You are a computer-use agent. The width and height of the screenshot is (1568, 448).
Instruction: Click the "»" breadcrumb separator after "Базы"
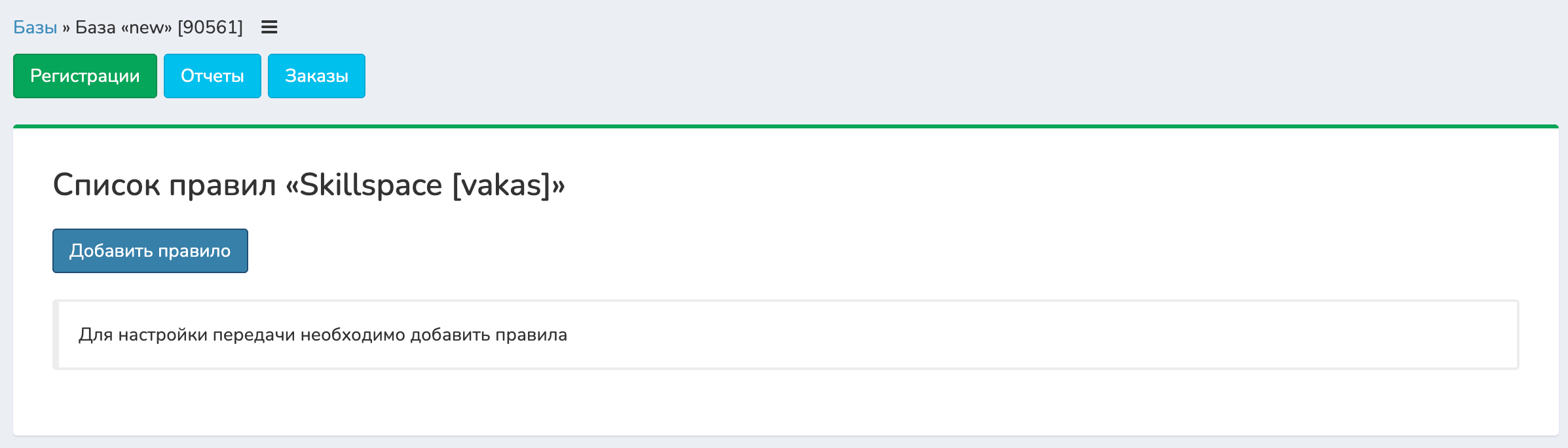click(66, 28)
